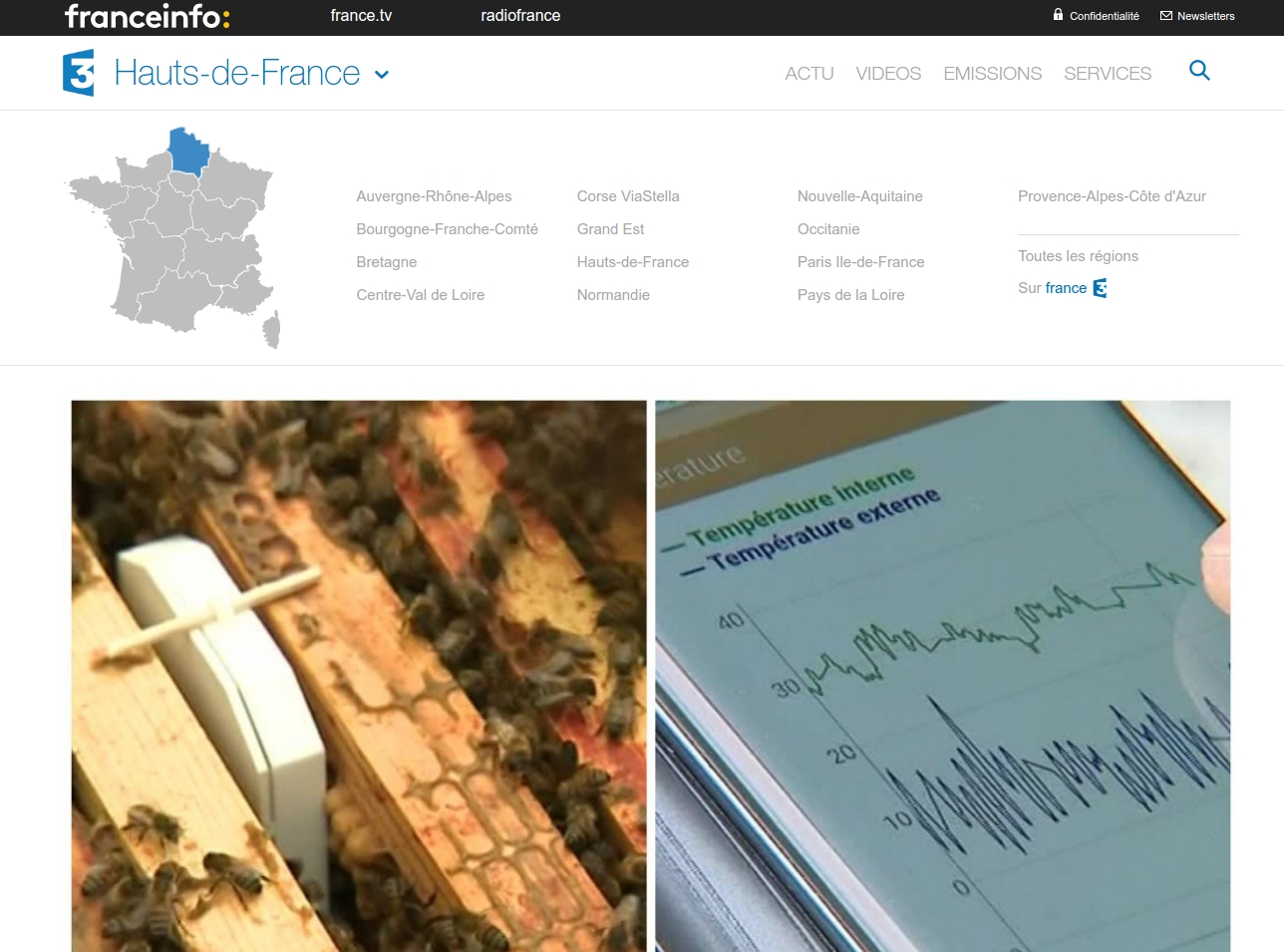The height and width of the screenshot is (952, 1284).
Task: Select the Centre-Val de Loire region
Action: click(x=421, y=295)
